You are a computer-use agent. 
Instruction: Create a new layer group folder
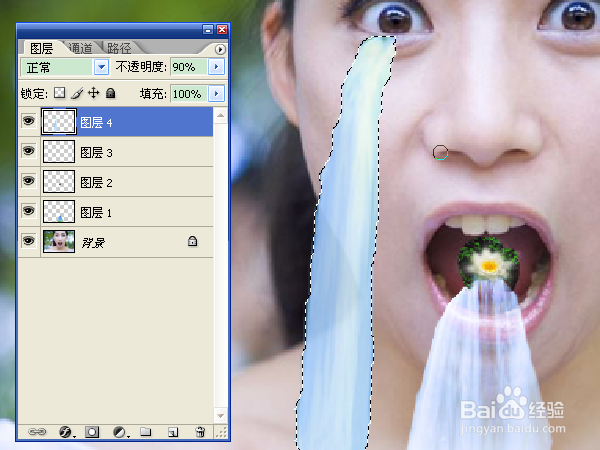[x=145, y=432]
